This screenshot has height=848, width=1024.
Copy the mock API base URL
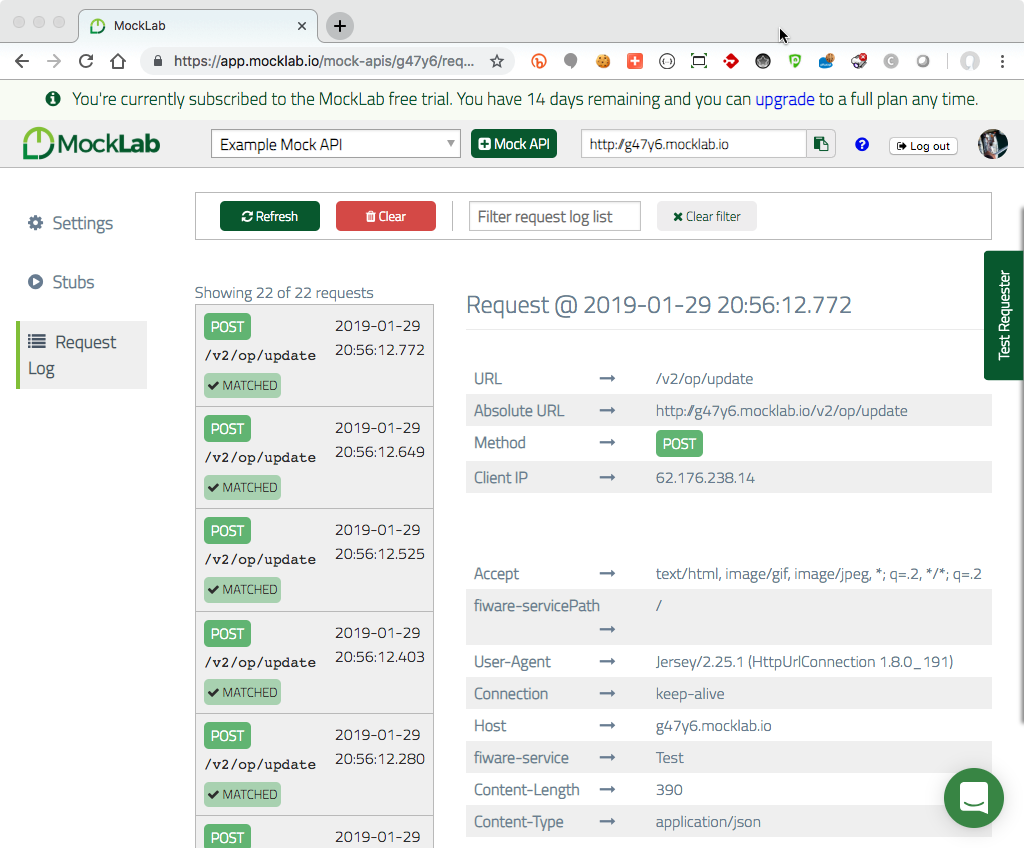point(820,143)
